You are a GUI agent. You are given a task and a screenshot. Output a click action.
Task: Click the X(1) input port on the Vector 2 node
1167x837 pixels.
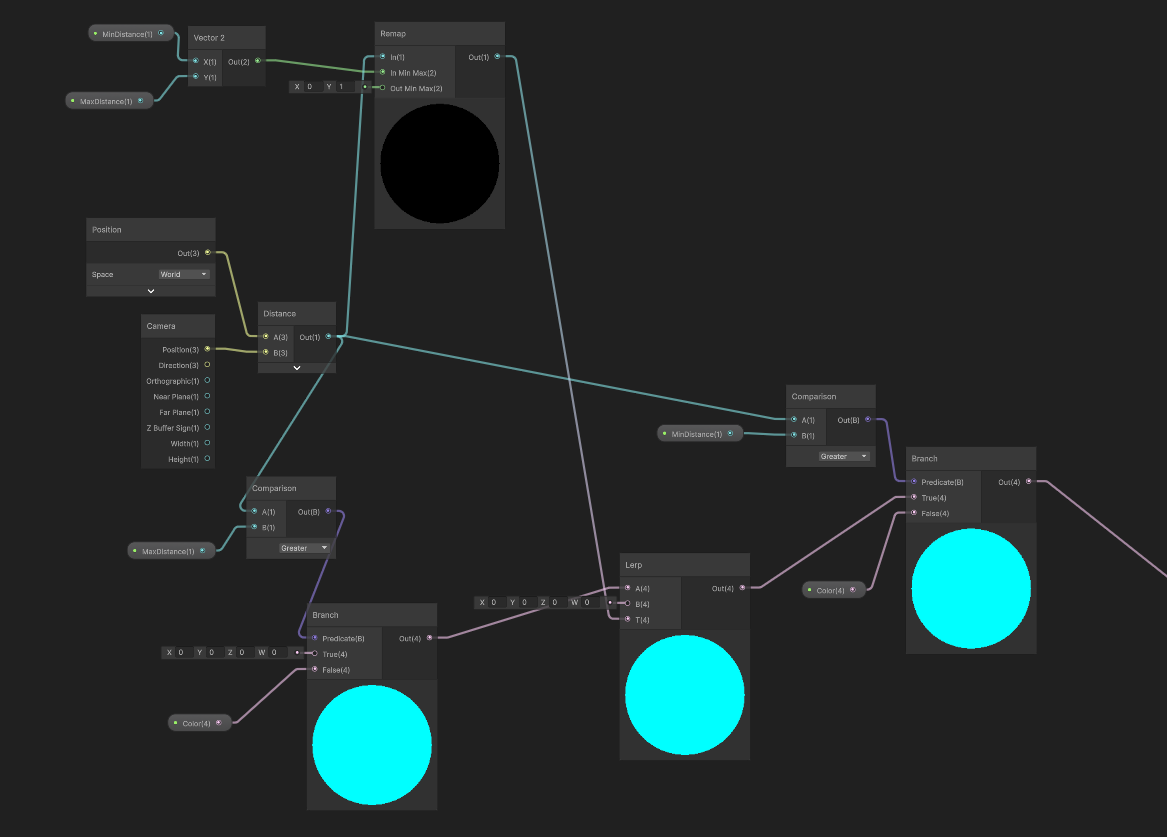(195, 61)
